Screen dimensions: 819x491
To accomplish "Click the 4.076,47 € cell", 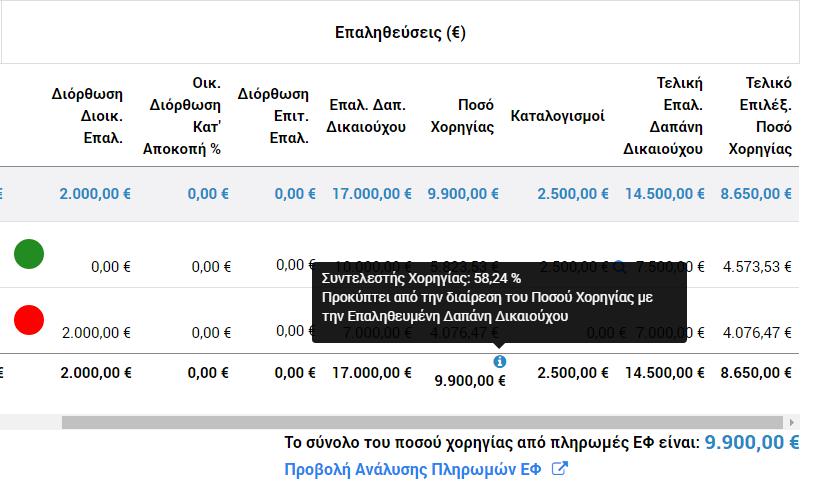I will click(x=757, y=333).
